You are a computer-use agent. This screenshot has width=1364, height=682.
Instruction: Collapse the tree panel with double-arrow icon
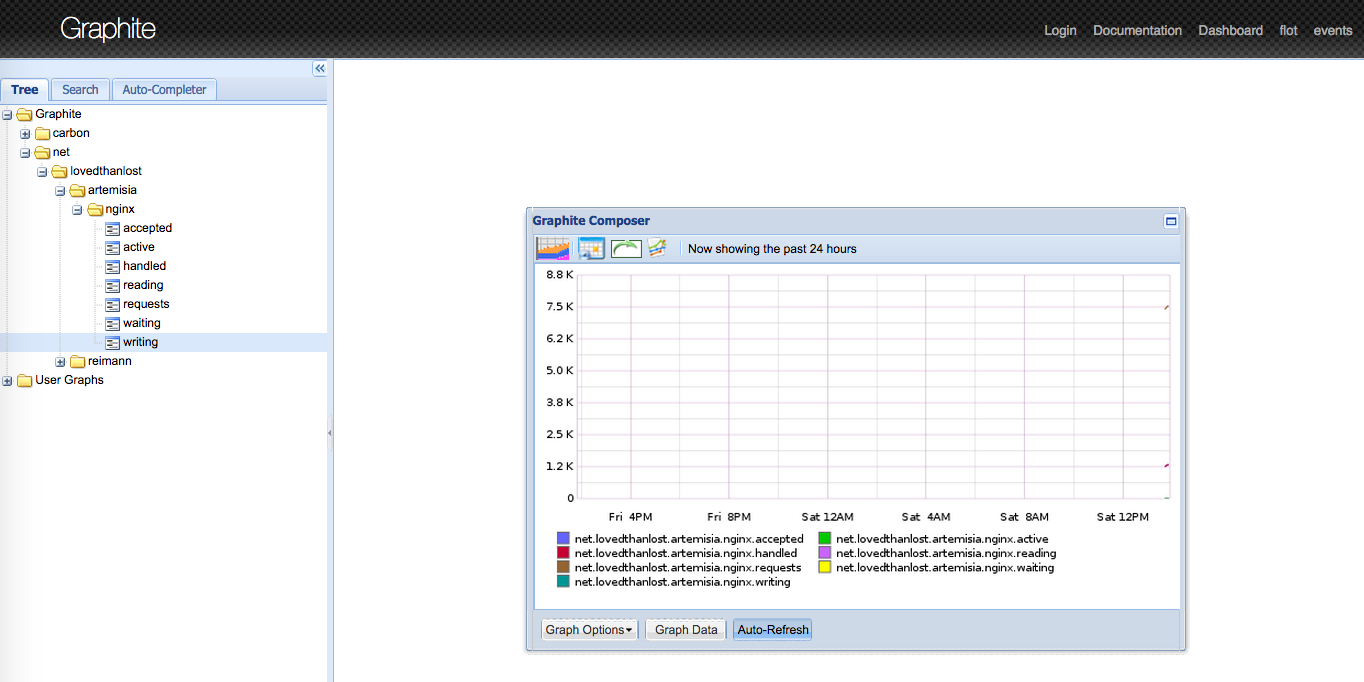coord(319,68)
